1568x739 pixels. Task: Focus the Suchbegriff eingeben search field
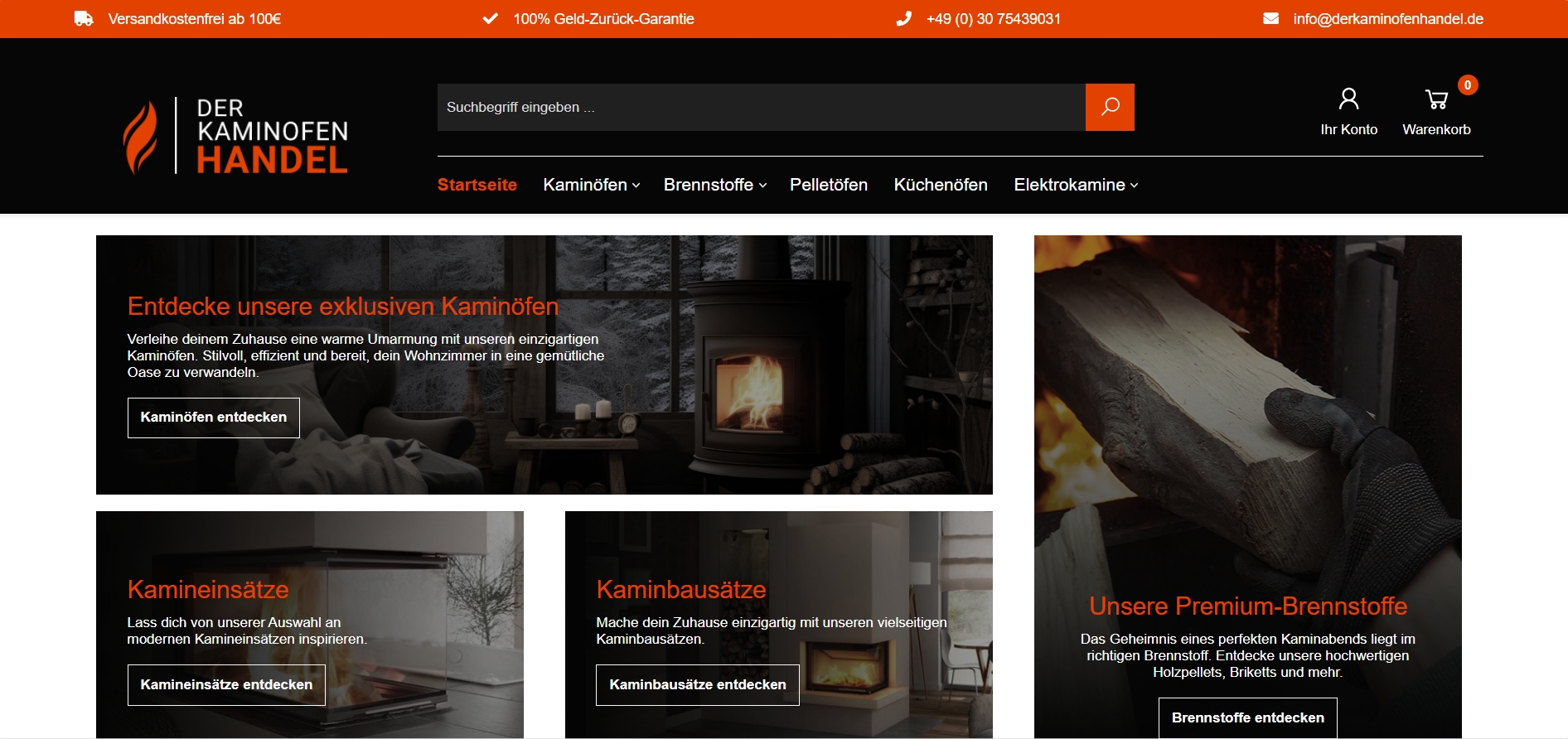point(762,107)
